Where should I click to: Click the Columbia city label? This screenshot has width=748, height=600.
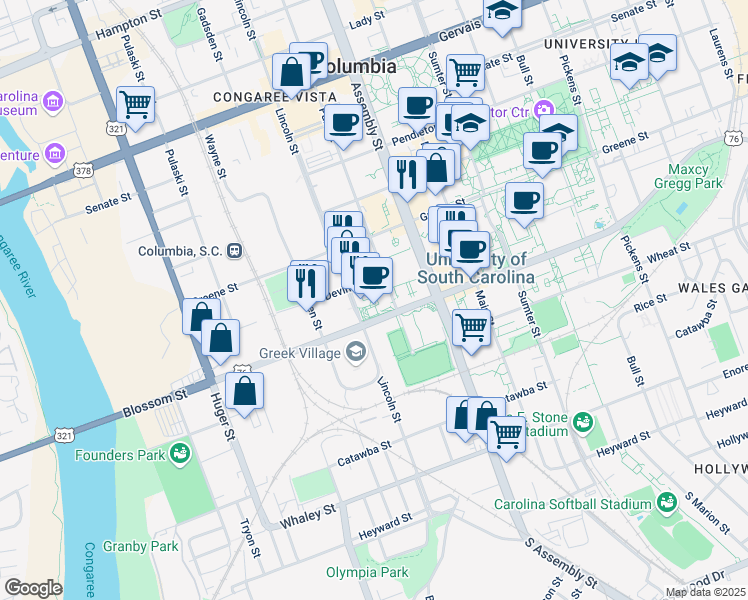[359, 66]
